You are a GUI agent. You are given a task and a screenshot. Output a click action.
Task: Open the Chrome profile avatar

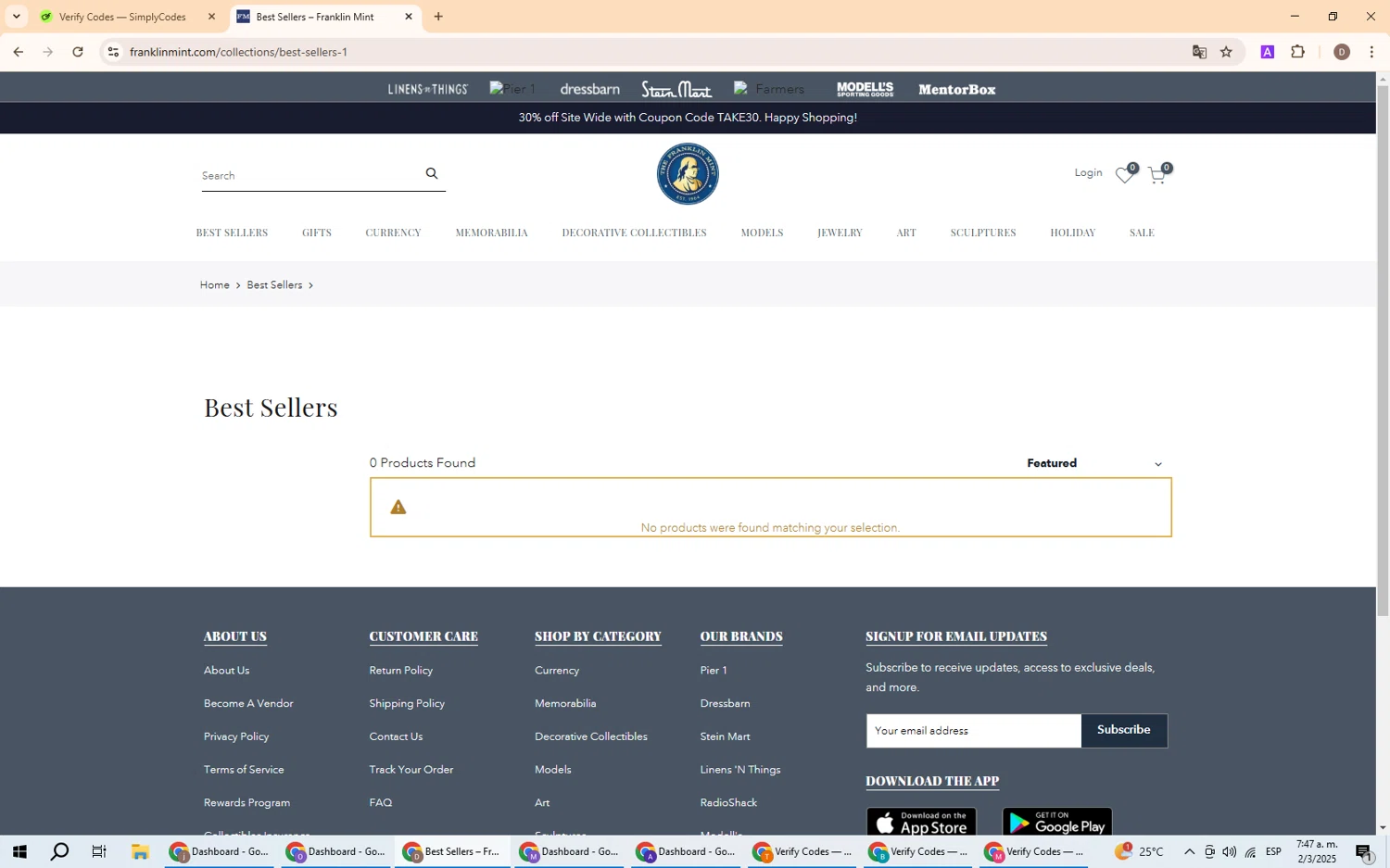click(x=1341, y=52)
